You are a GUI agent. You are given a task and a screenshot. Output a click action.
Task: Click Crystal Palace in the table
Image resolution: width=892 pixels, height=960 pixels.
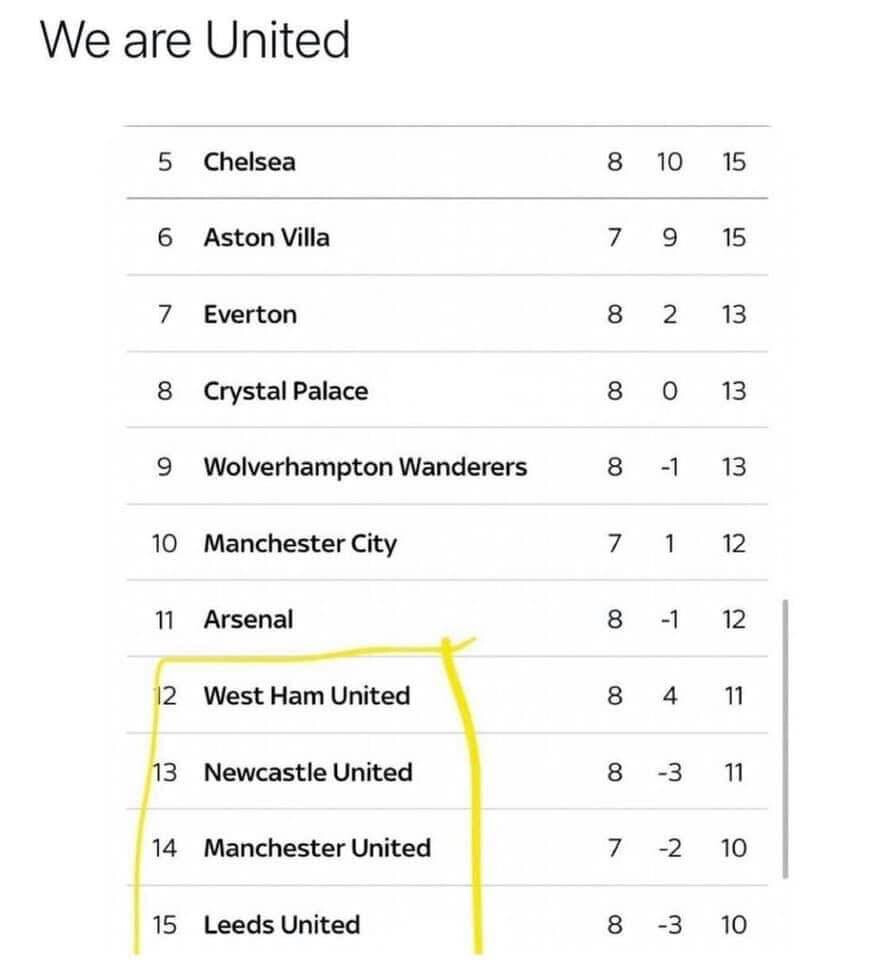[x=285, y=391]
